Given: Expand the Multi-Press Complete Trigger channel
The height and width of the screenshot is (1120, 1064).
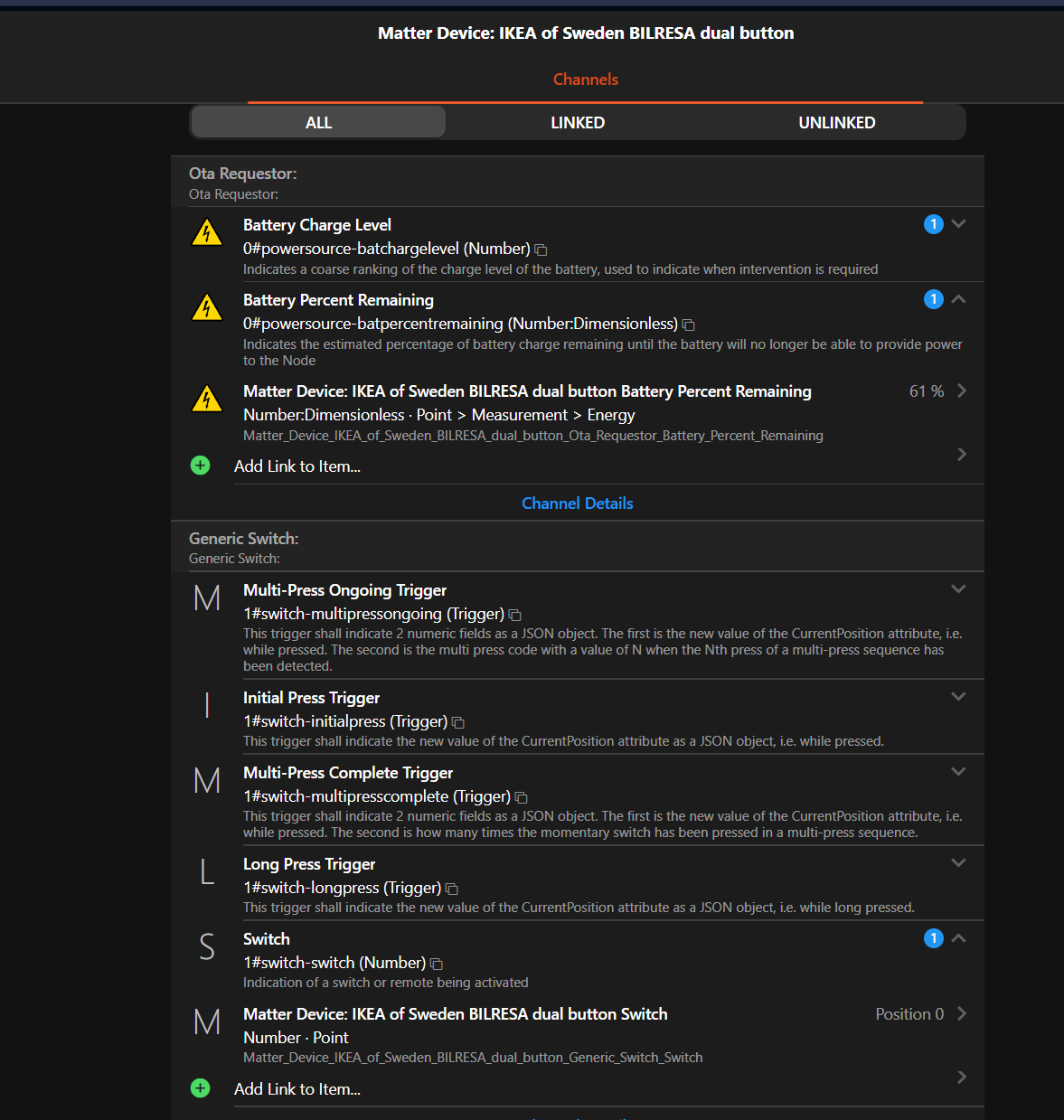Looking at the screenshot, I should click(x=959, y=771).
